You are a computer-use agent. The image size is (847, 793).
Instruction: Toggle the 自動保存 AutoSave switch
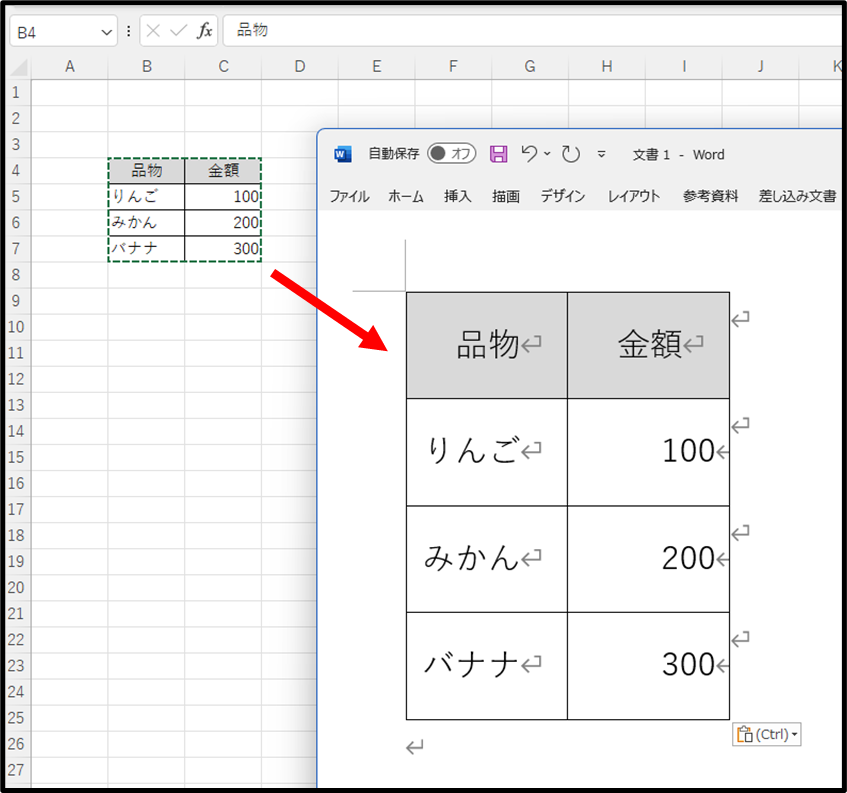tap(452, 154)
